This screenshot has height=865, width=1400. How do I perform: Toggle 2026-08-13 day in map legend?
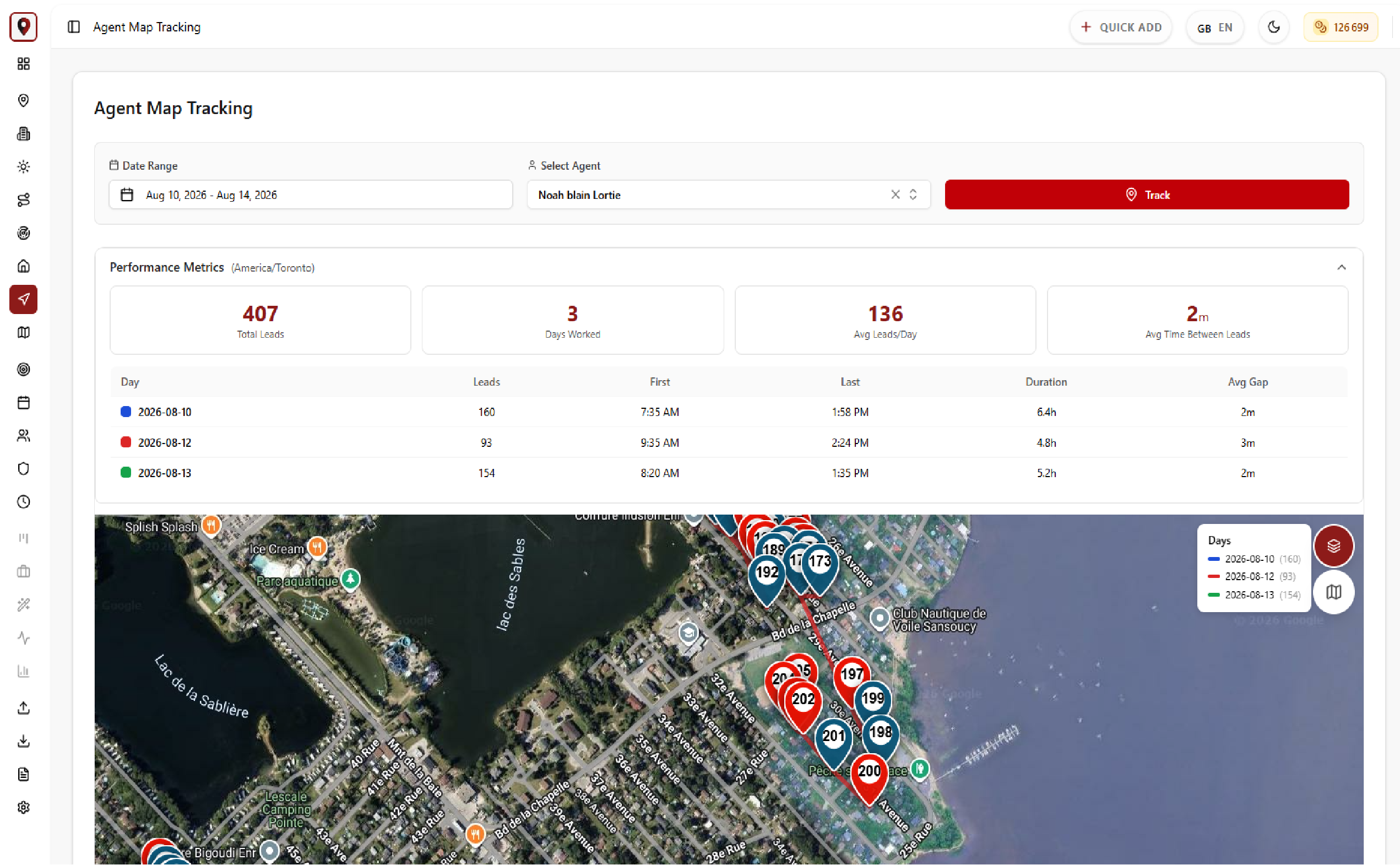(x=1254, y=595)
